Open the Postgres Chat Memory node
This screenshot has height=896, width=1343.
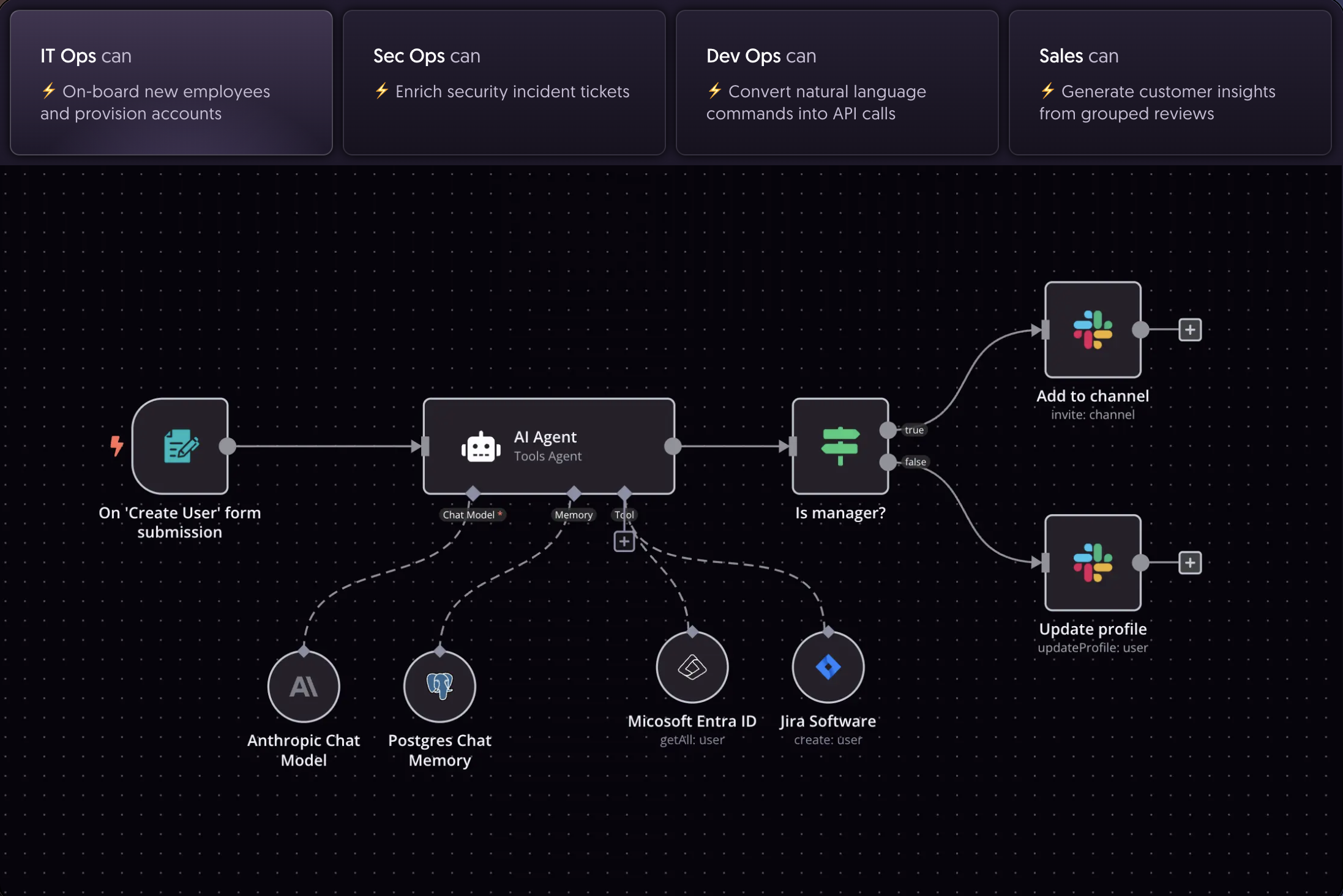click(x=440, y=686)
